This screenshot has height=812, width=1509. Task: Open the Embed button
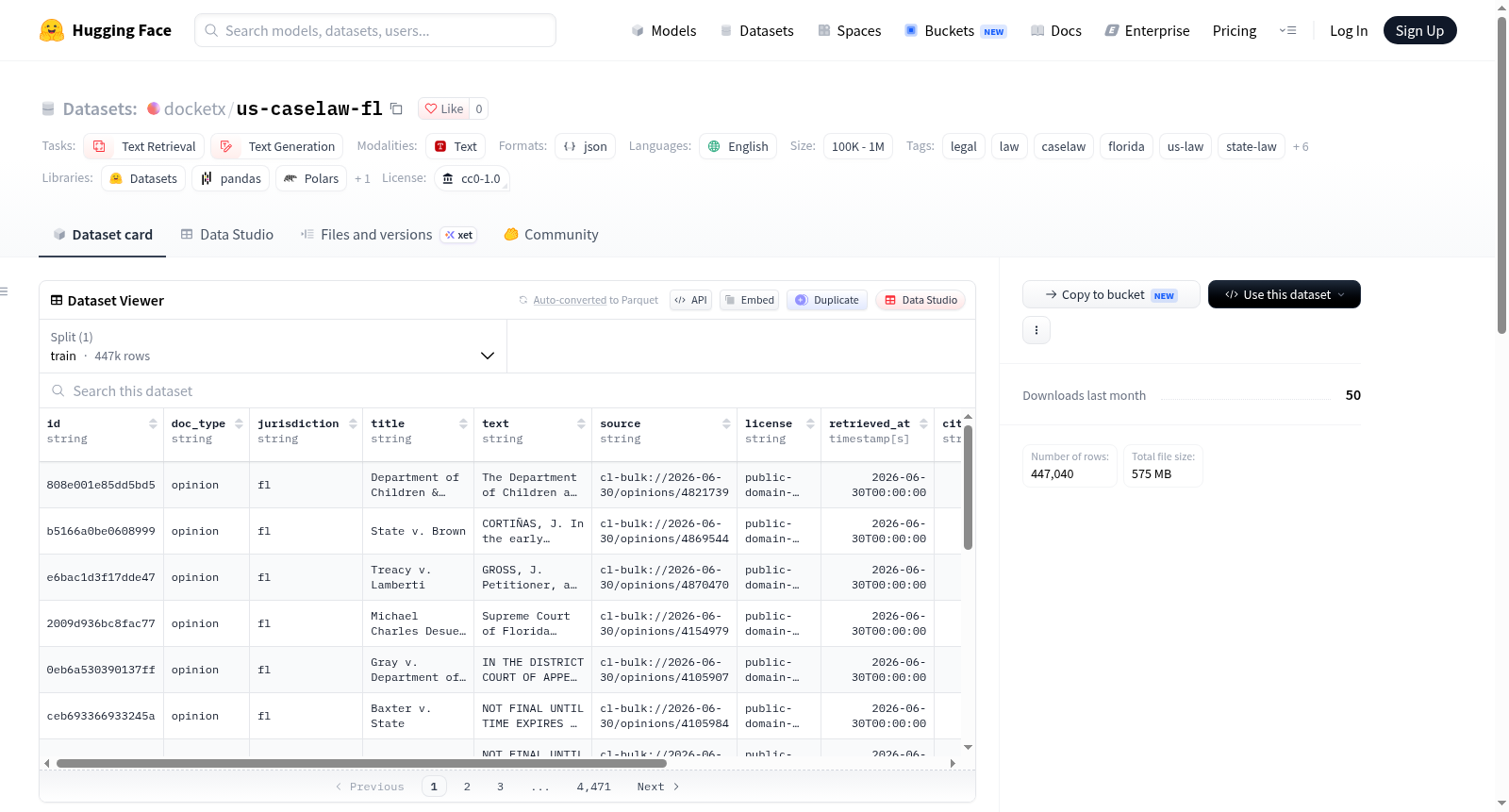click(x=750, y=300)
